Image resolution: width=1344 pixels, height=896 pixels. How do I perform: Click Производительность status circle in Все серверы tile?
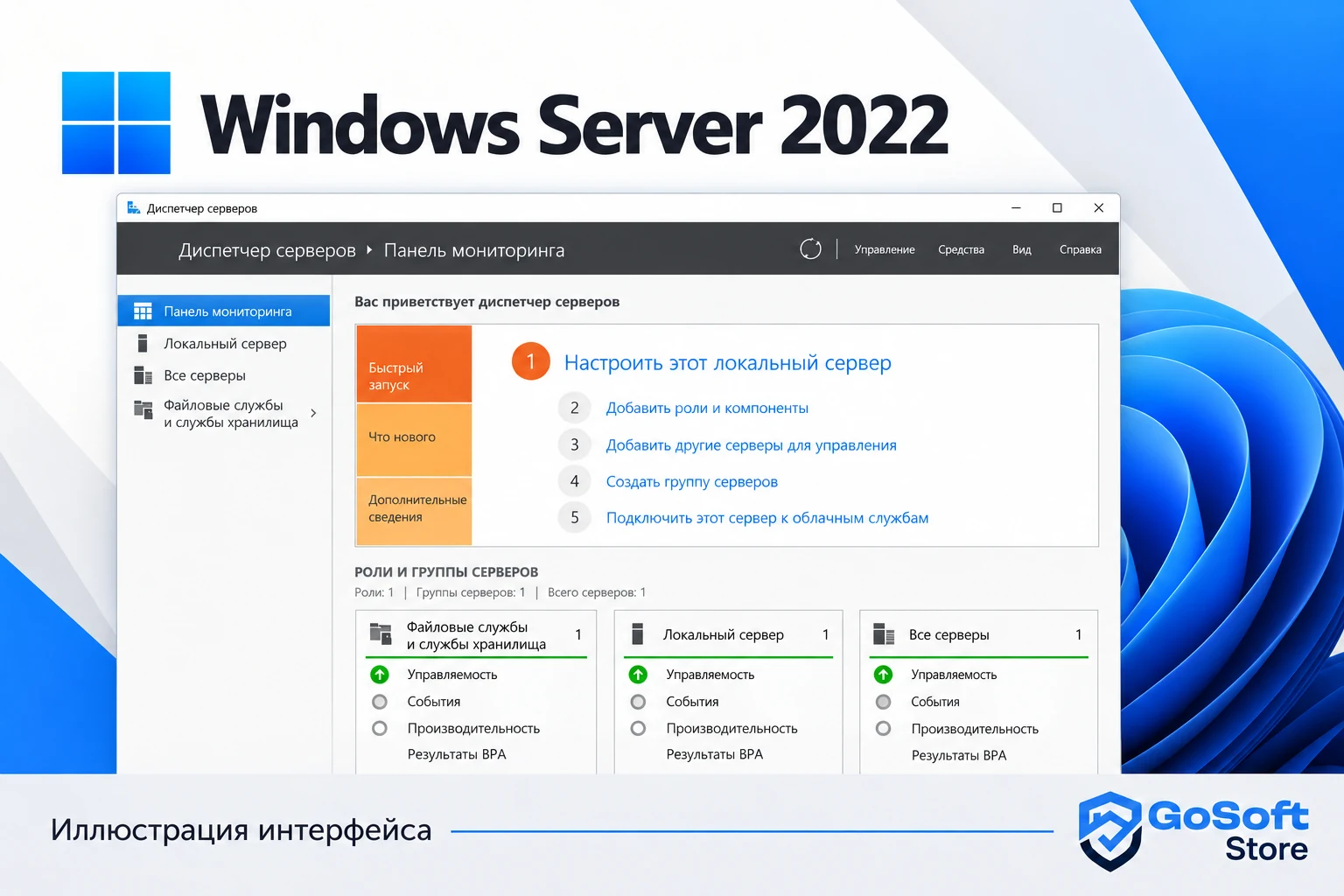tap(883, 729)
